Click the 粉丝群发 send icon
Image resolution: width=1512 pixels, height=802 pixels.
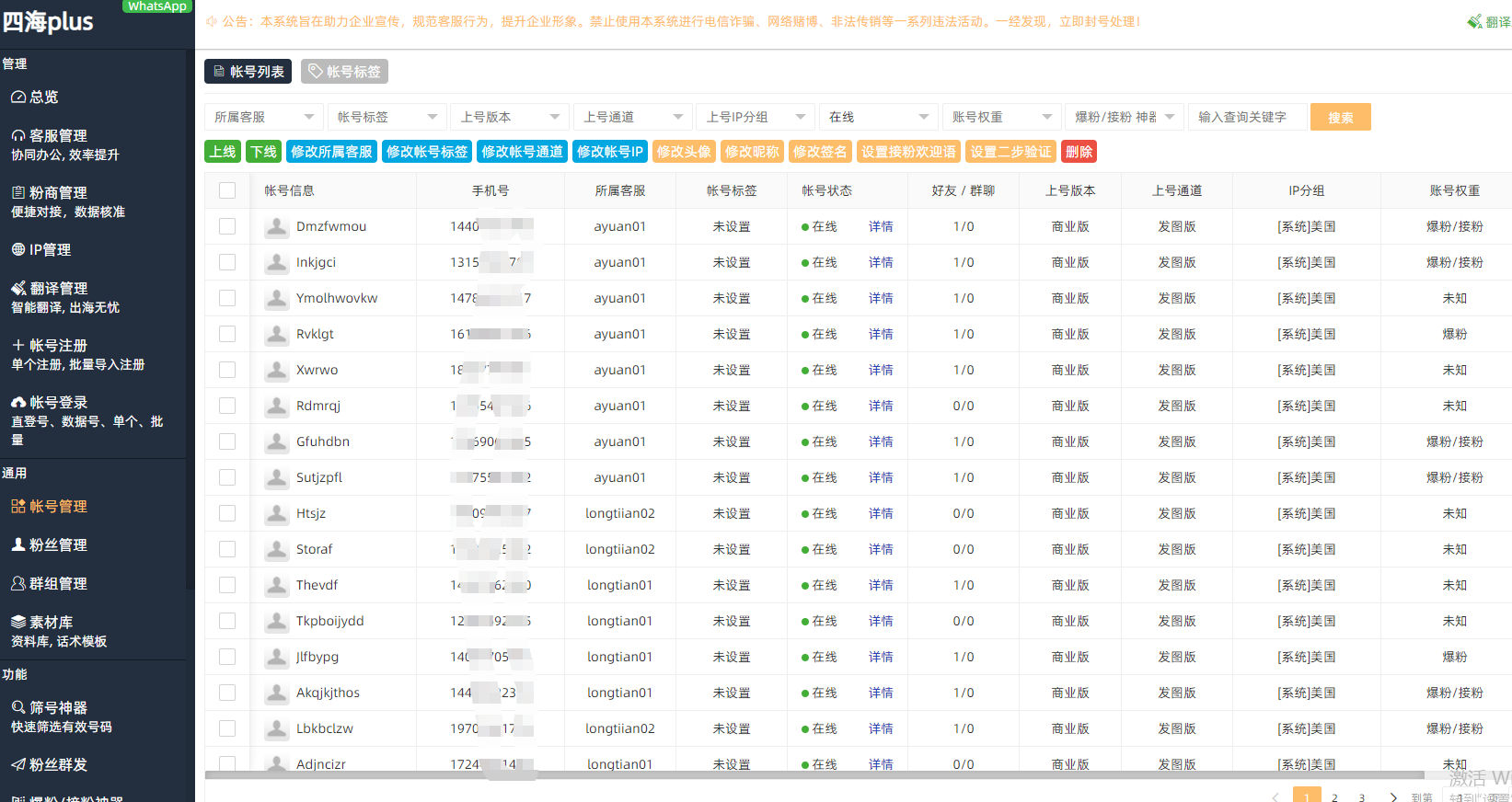tap(17, 764)
